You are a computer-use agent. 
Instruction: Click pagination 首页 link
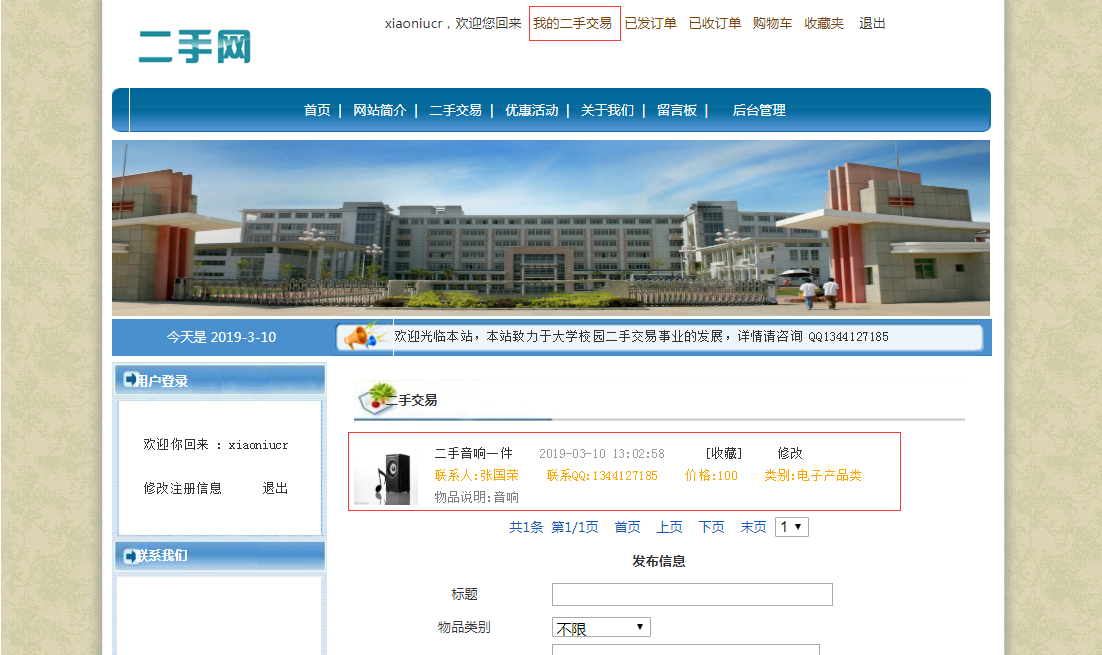(628, 527)
